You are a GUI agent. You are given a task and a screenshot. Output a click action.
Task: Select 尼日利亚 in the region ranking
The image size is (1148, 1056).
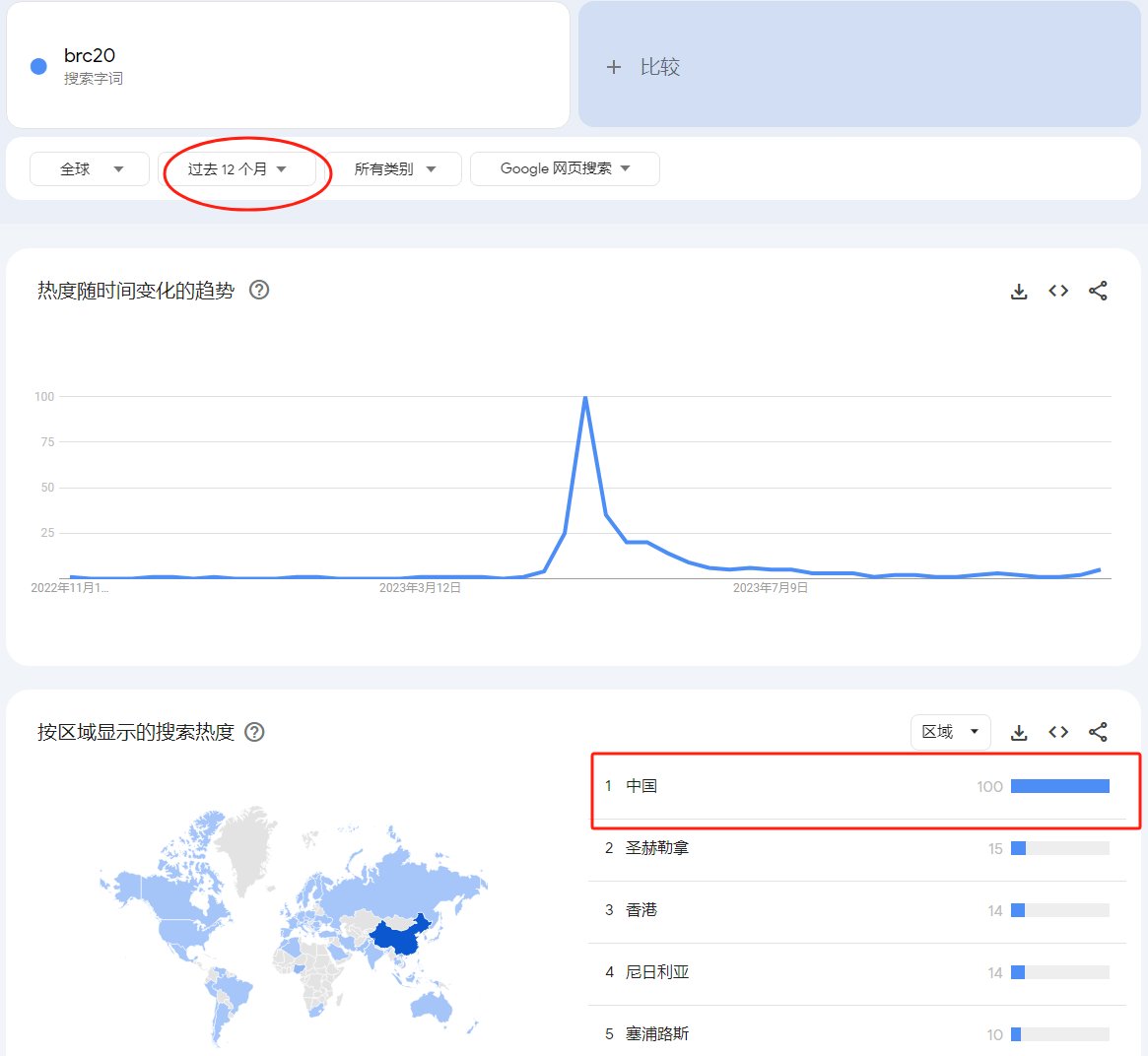click(x=856, y=973)
